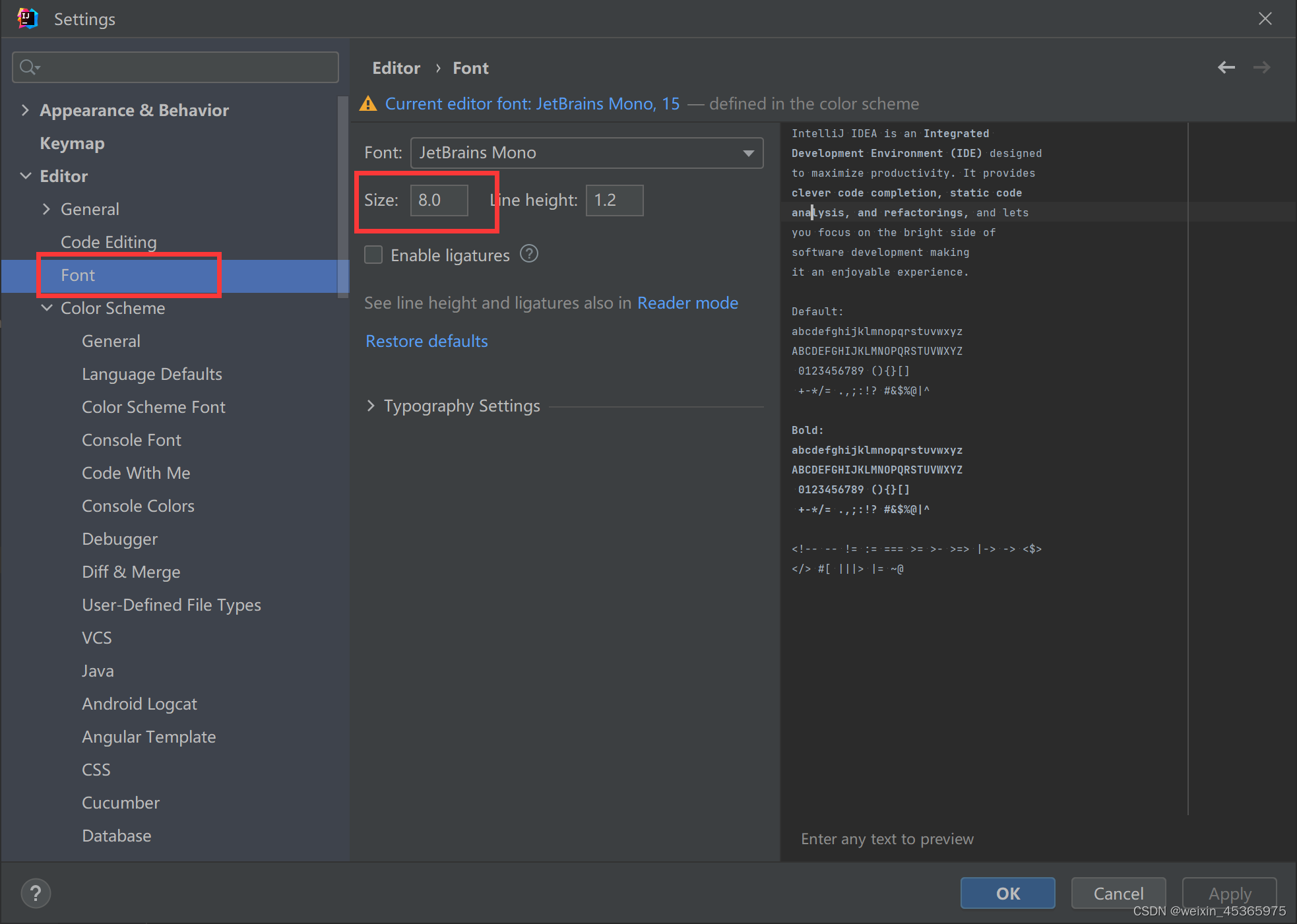Close the Settings dialog

click(x=1265, y=18)
